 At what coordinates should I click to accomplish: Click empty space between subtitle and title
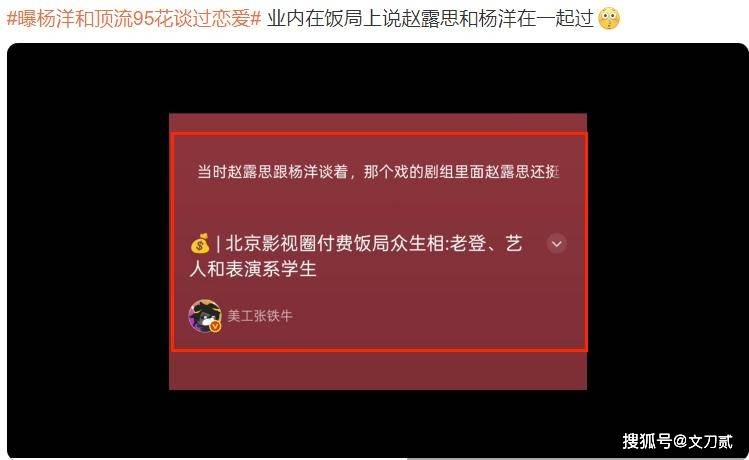(x=378, y=206)
